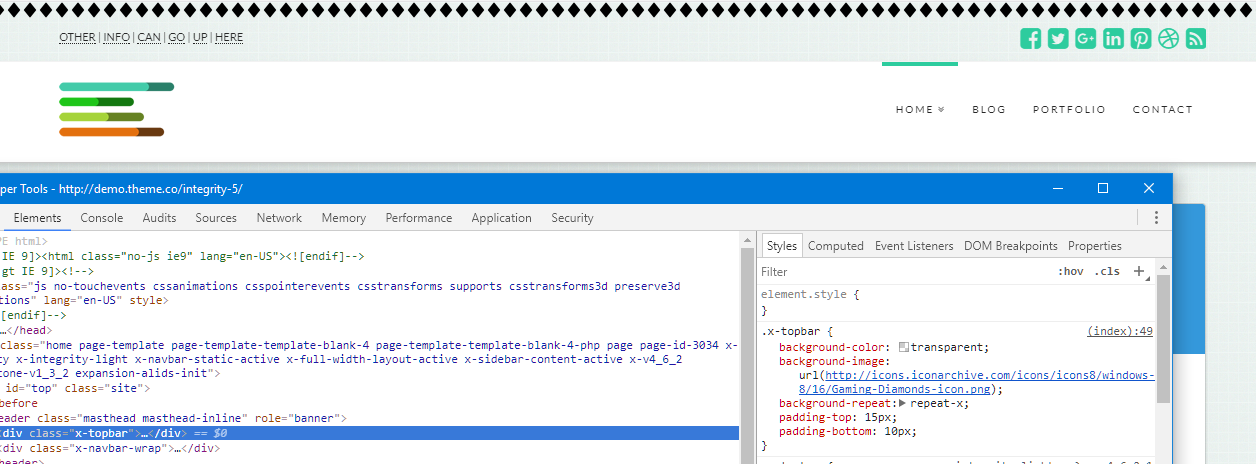Open the Twitter social icon
This screenshot has height=464, width=1256.
tap(1058, 39)
